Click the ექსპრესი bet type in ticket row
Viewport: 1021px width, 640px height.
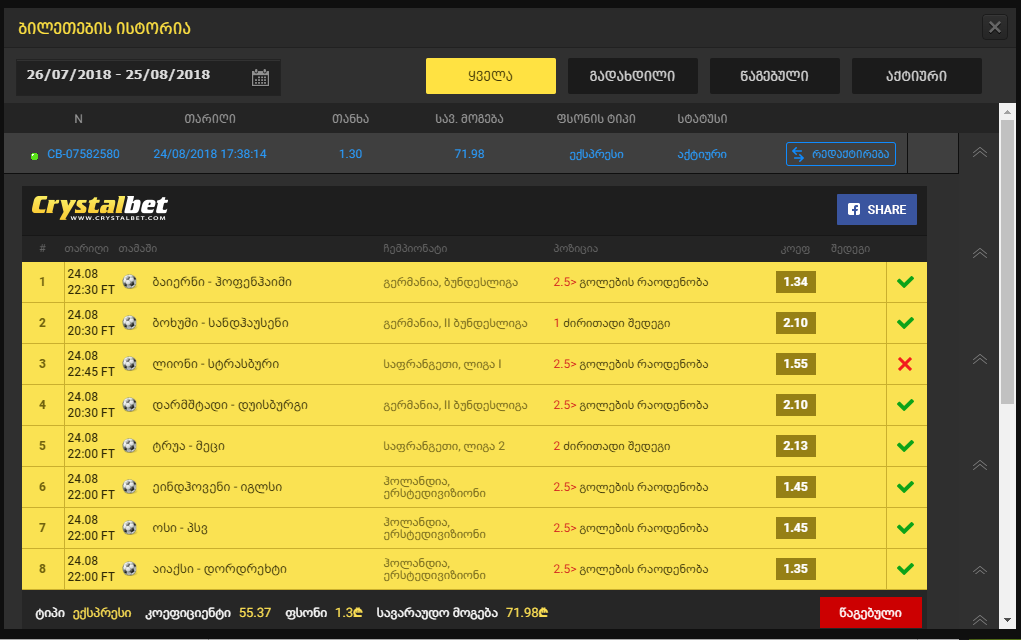point(596,154)
